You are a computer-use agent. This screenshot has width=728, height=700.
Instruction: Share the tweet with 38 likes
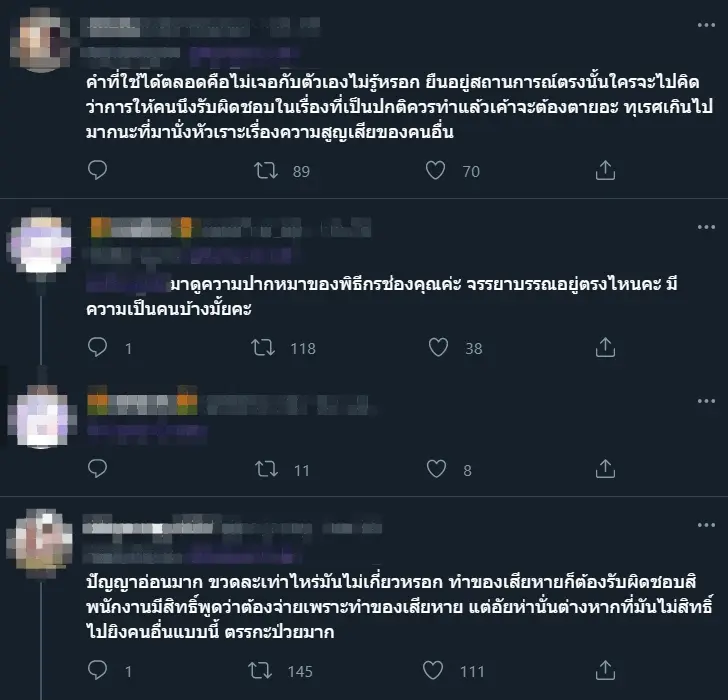605,347
